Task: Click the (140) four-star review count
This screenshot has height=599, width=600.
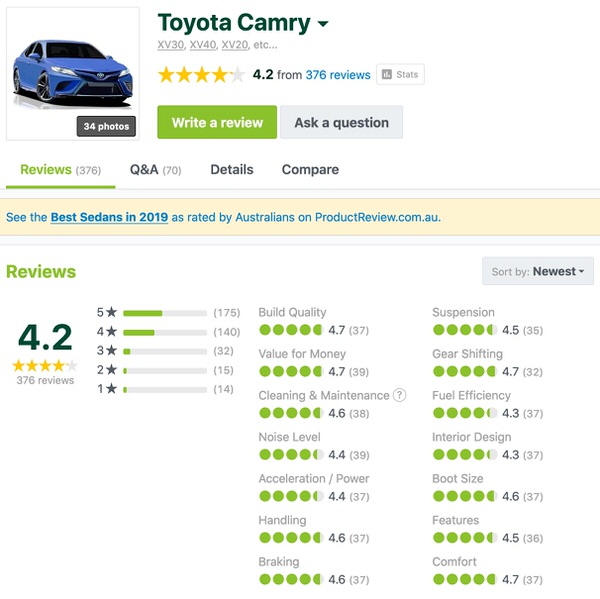Action: pos(227,332)
